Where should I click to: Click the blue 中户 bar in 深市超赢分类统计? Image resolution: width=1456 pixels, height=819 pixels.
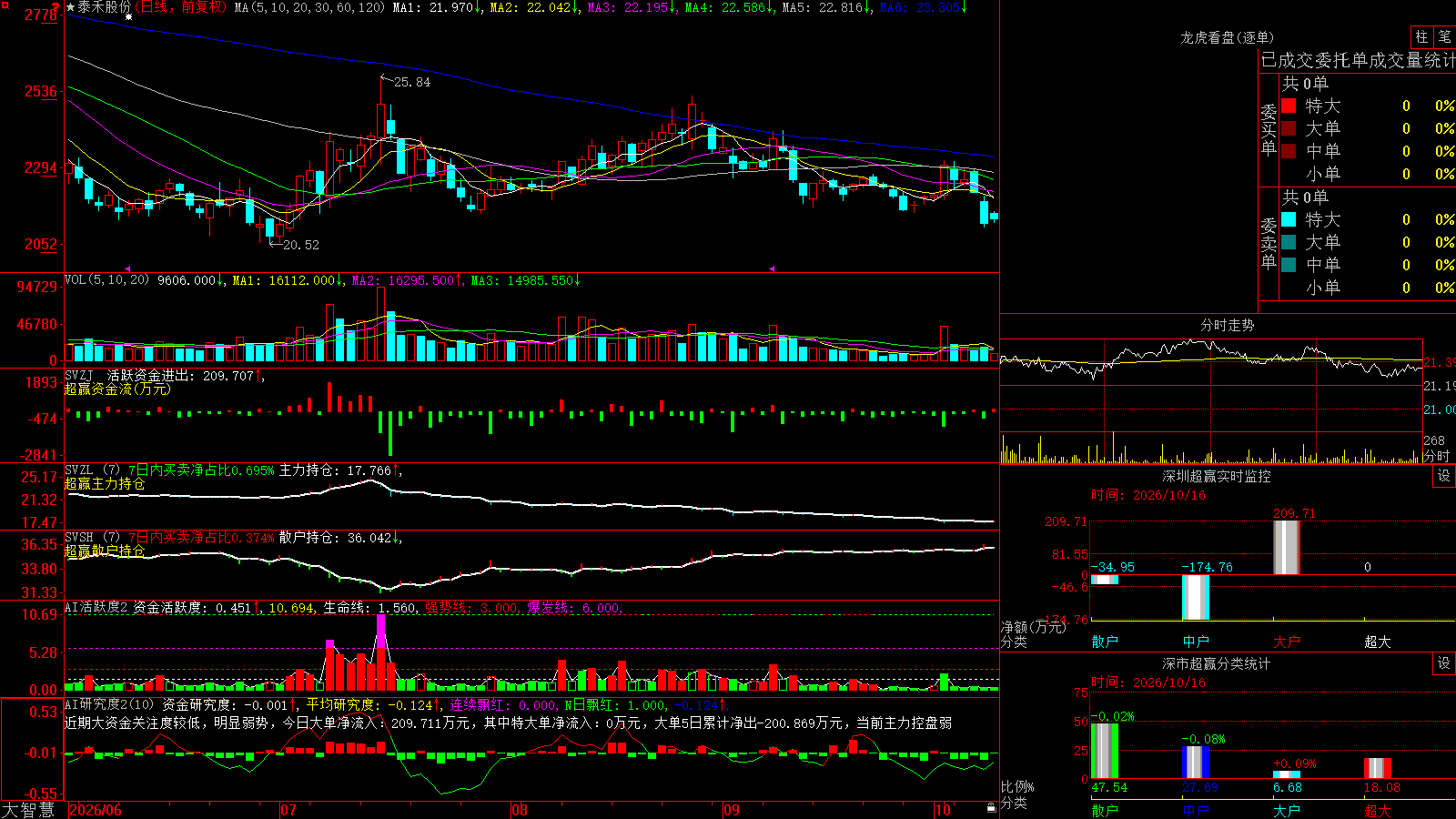(1196, 763)
